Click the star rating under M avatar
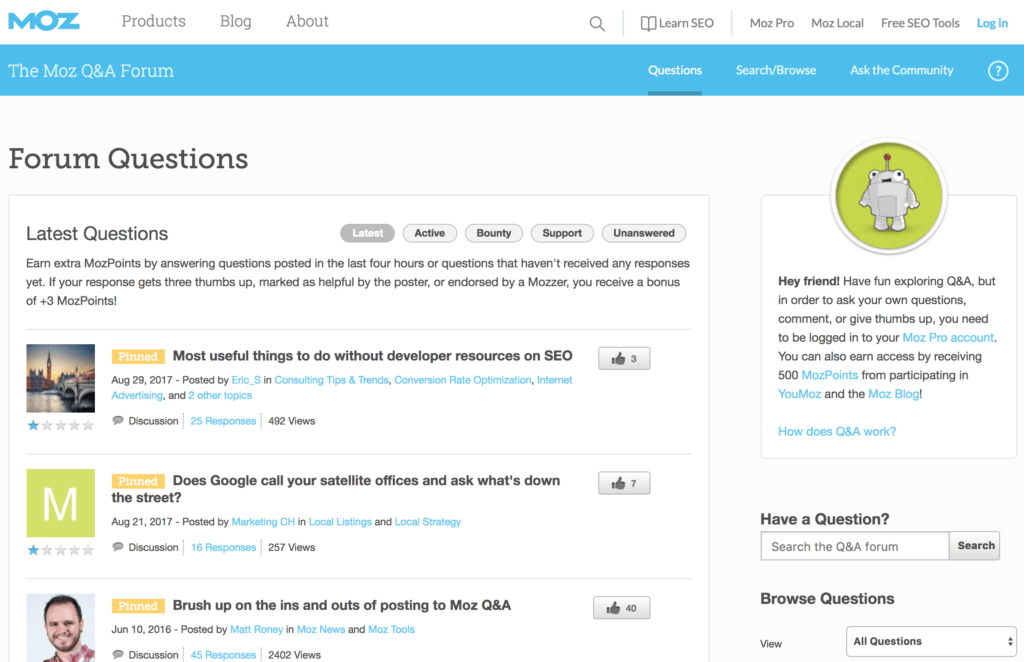1024x662 pixels. coord(61,550)
